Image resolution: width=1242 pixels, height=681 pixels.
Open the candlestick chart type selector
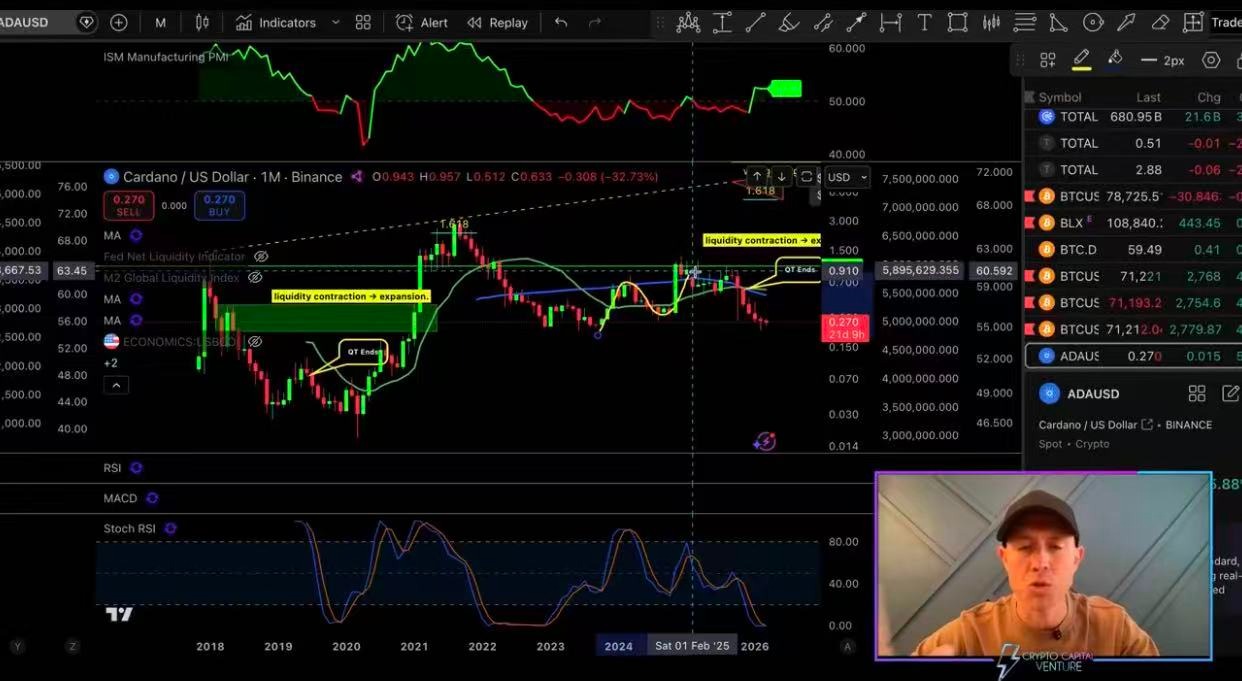point(203,22)
